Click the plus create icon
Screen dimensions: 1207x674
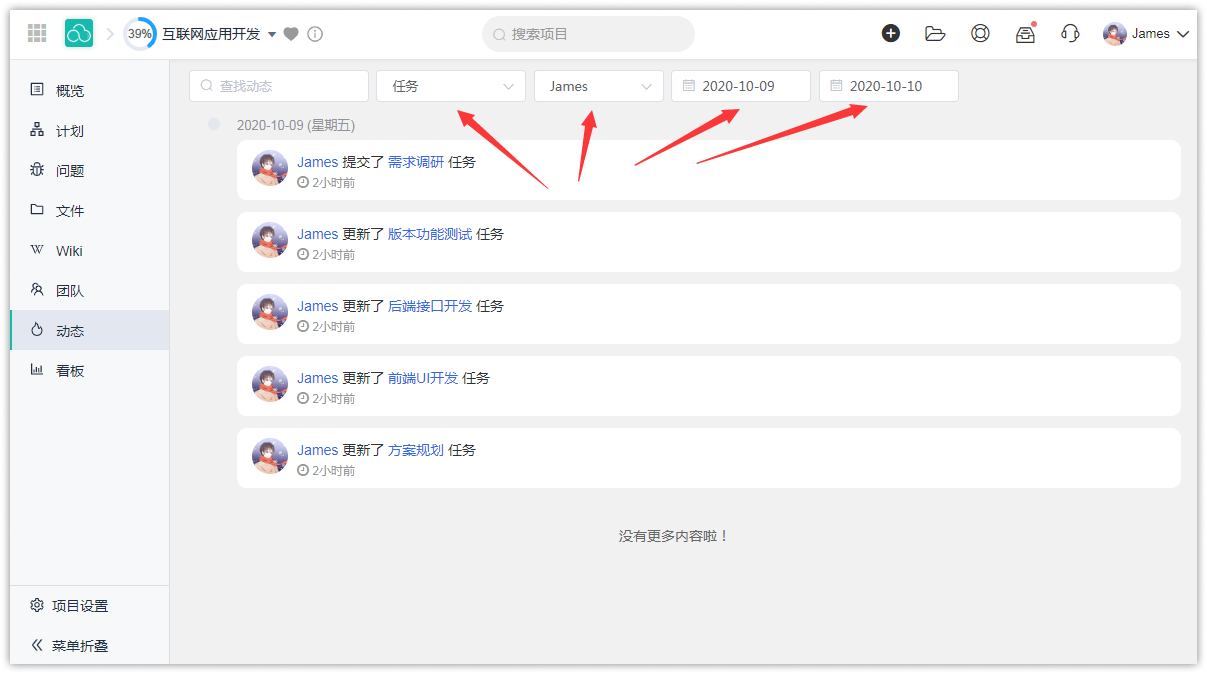tap(890, 33)
